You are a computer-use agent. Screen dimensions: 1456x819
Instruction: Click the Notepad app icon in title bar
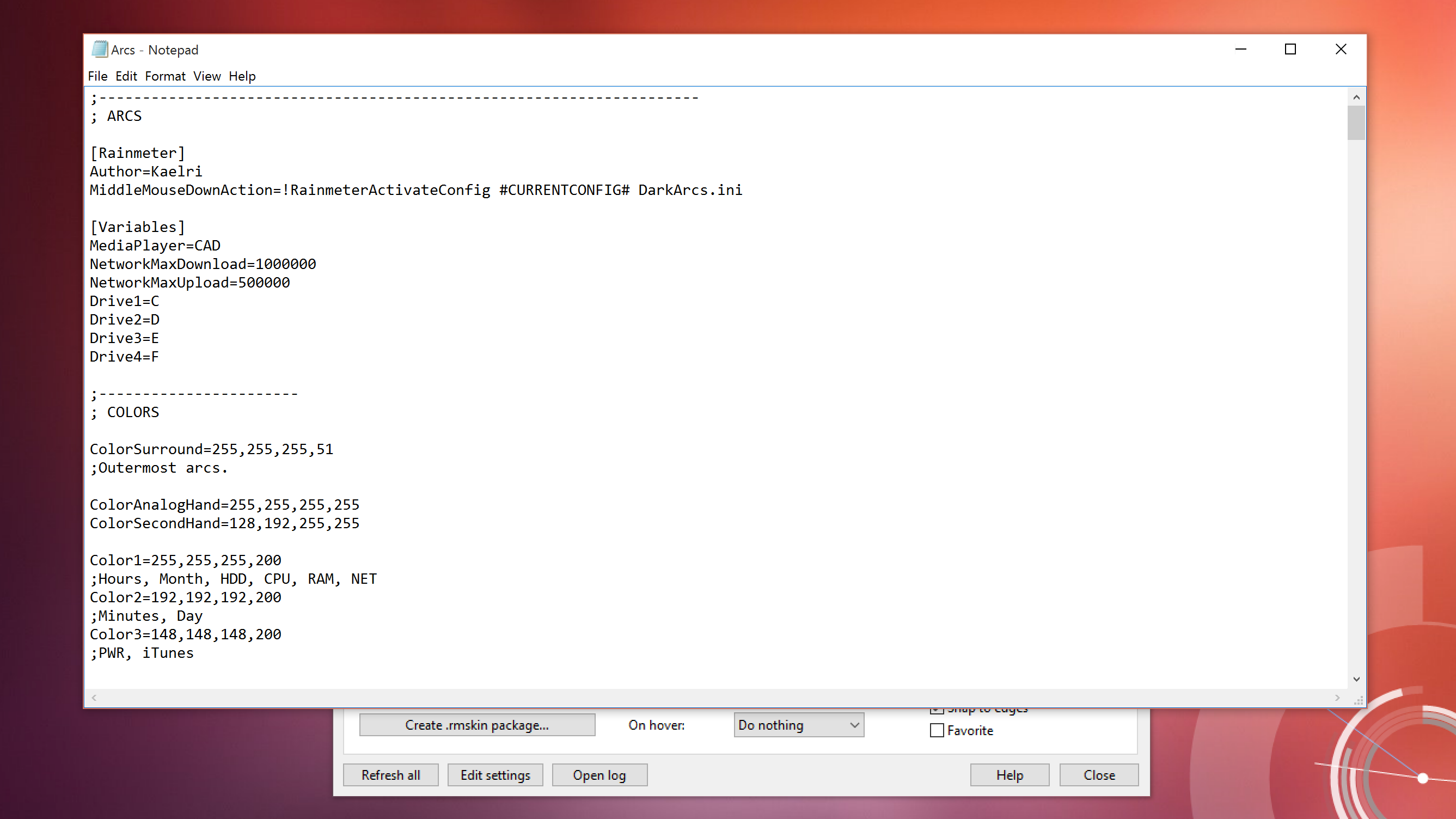100,49
